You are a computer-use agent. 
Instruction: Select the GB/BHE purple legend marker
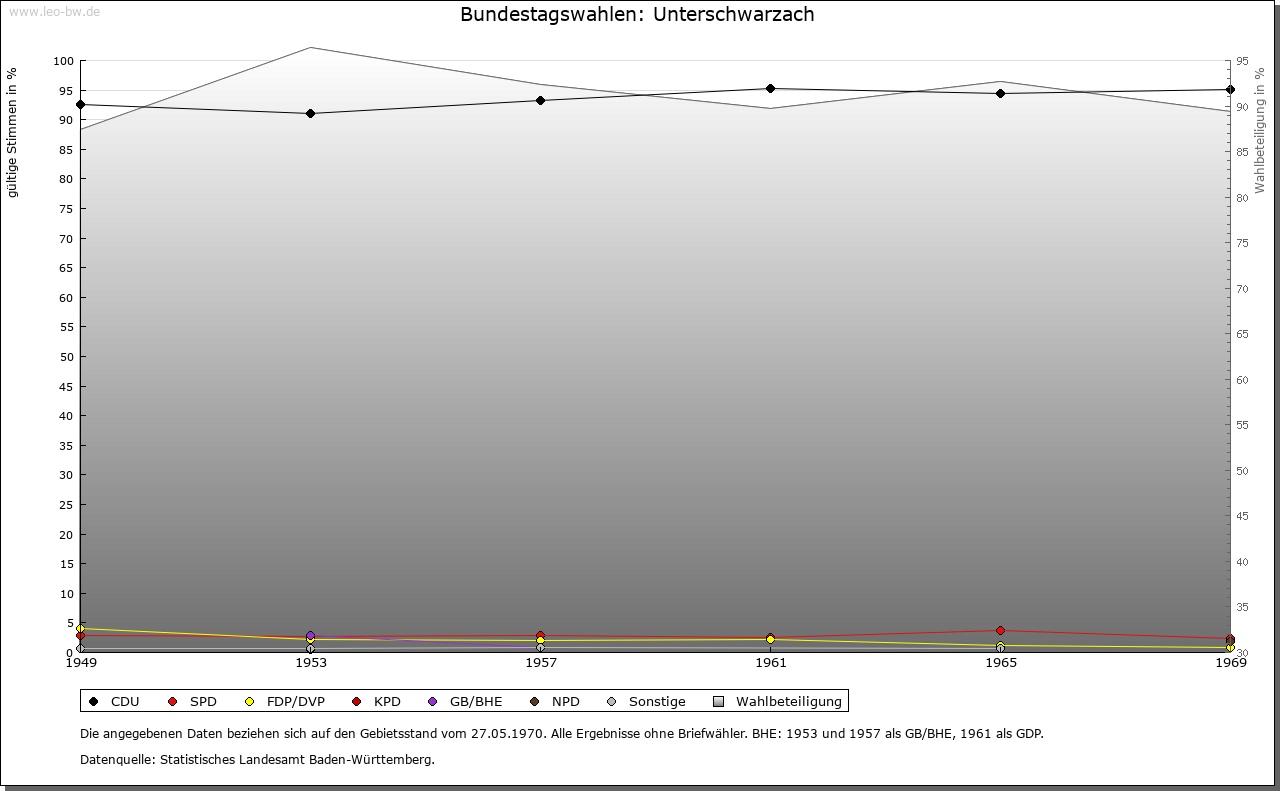[x=433, y=702]
